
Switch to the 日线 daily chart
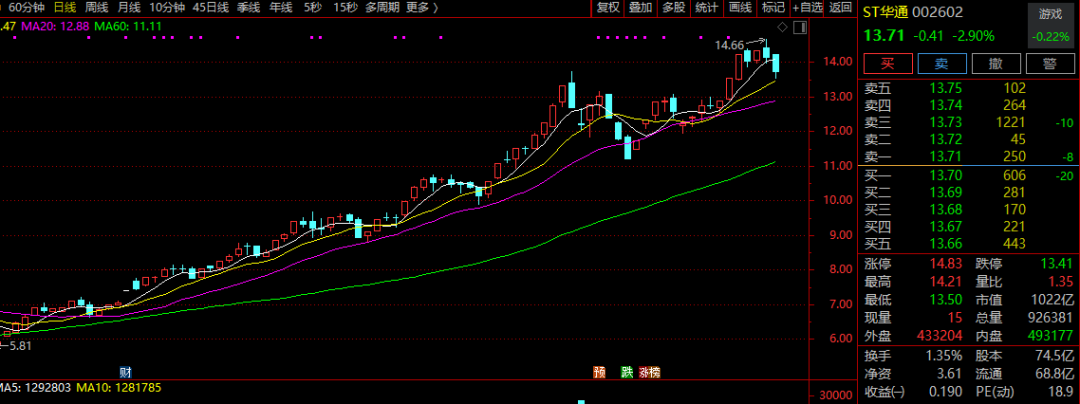pyautogui.click(x=64, y=8)
